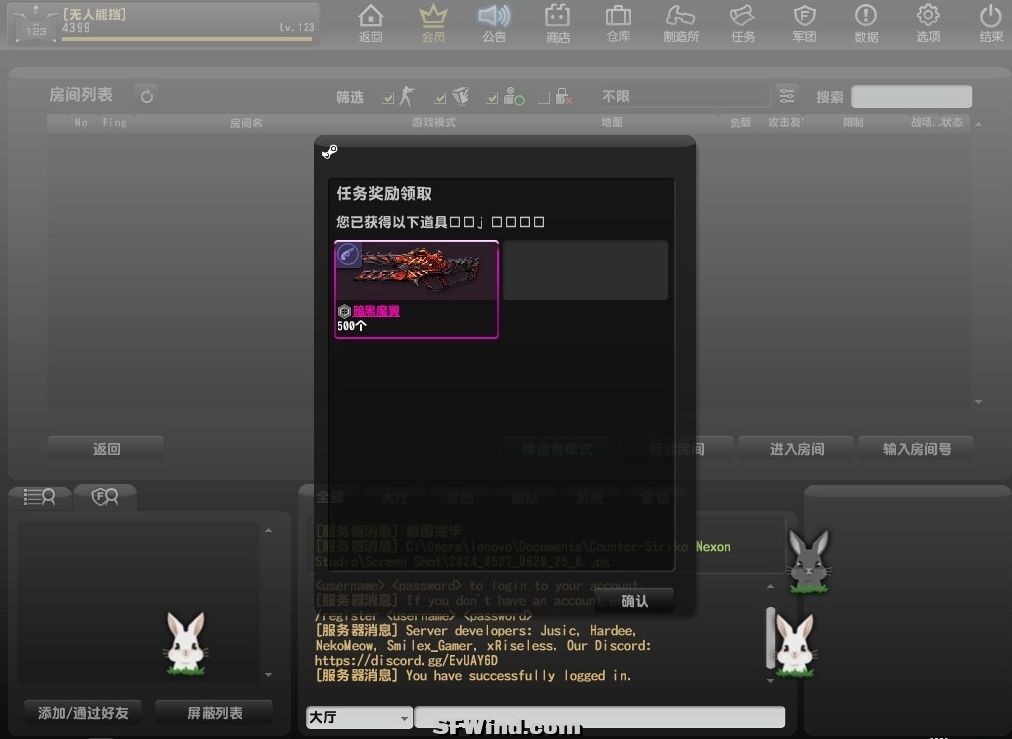
Task: Open the 仓库 inventory briefcase icon
Action: point(618,23)
